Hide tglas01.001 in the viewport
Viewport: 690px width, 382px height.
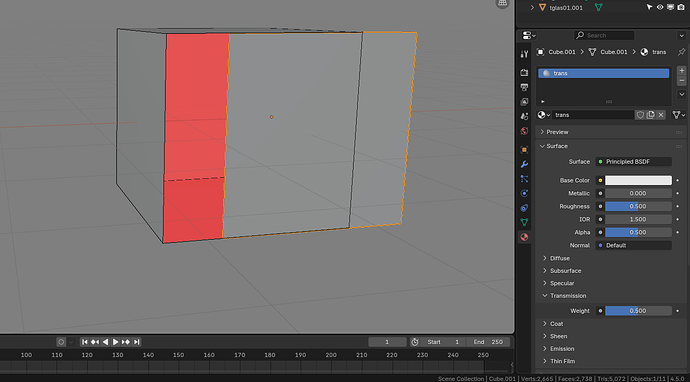(x=660, y=7)
